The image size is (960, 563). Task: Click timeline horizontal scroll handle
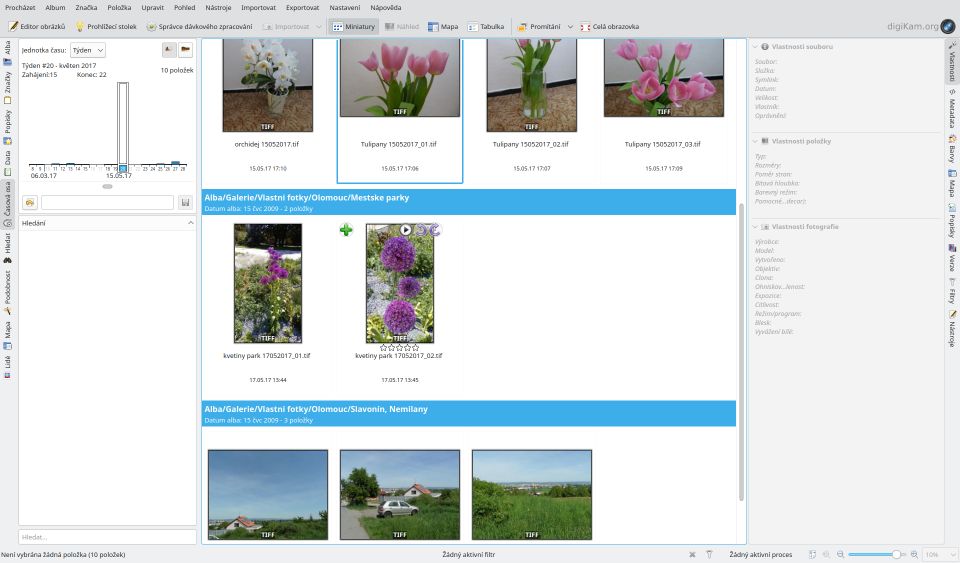pos(107,187)
